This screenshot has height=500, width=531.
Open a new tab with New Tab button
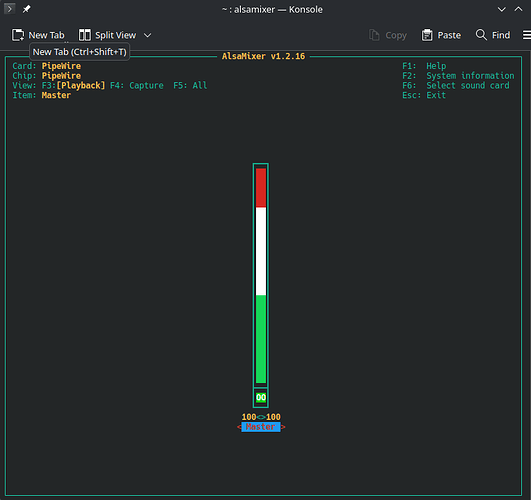click(38, 35)
